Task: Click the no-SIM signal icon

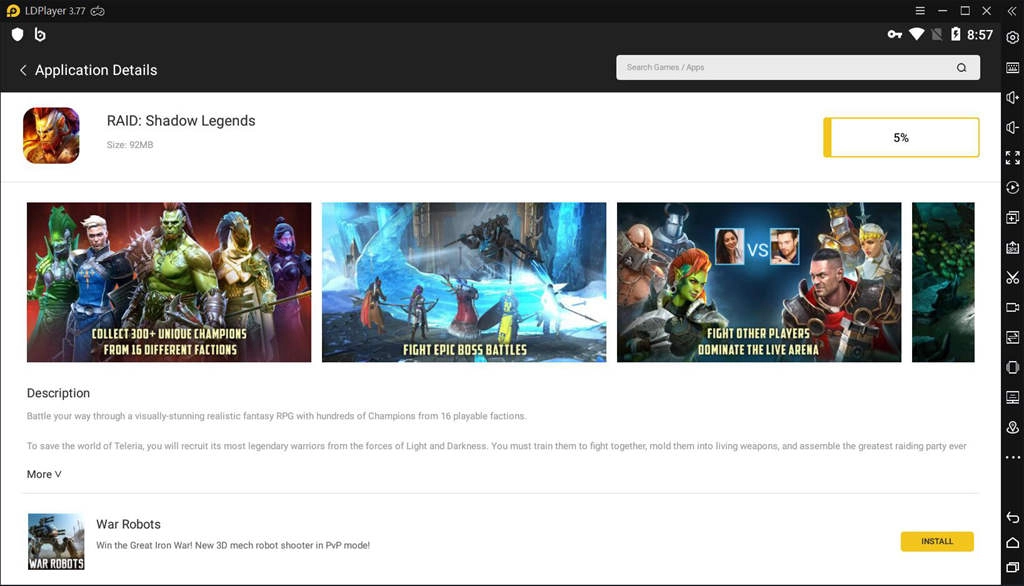Action: [936, 34]
